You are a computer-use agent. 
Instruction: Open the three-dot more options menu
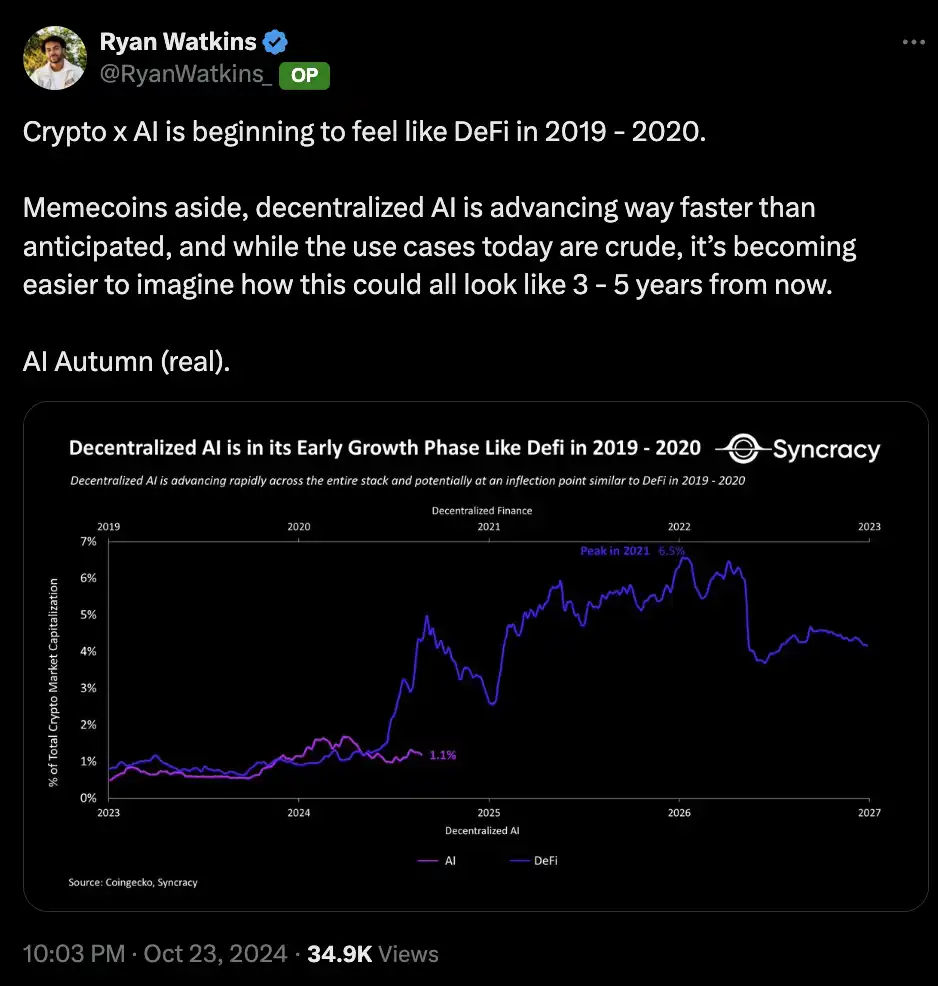[x=913, y=42]
